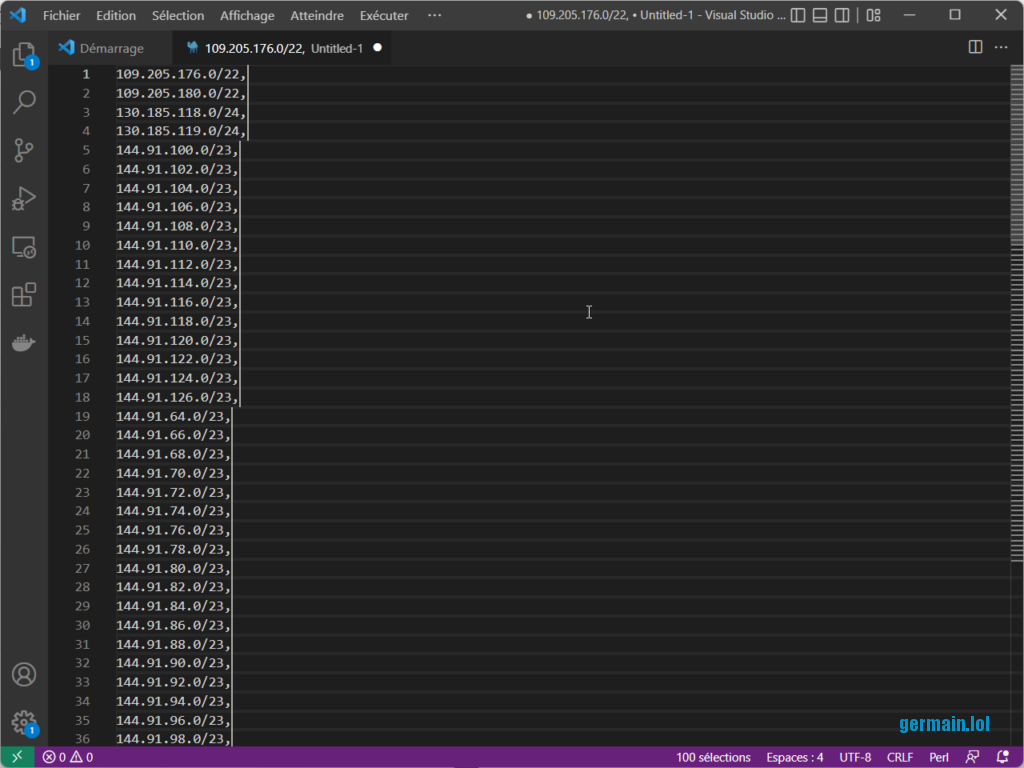Open the Remote Explorer icon
The image size is (1024, 768).
(x=24, y=246)
